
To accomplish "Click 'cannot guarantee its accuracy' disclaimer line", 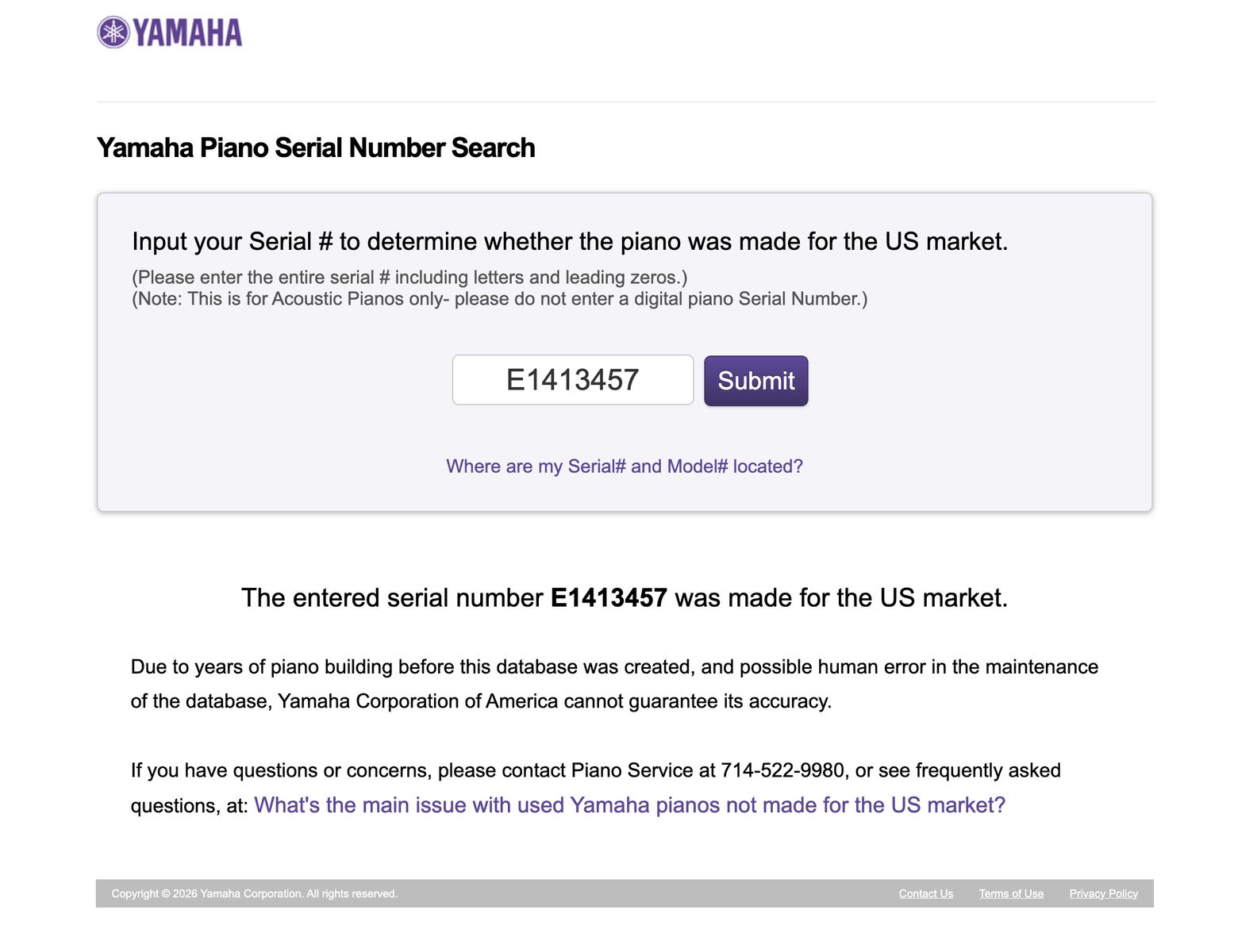I will point(481,701).
